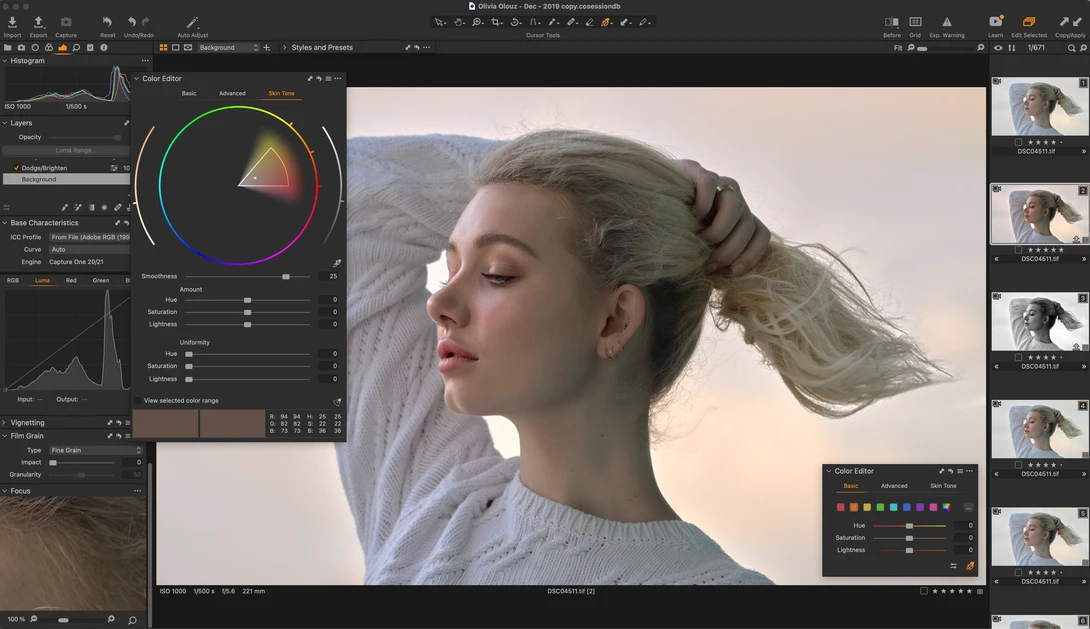This screenshot has width=1090, height=629.
Task: Expand the Vignetting panel
Action: coord(5,423)
